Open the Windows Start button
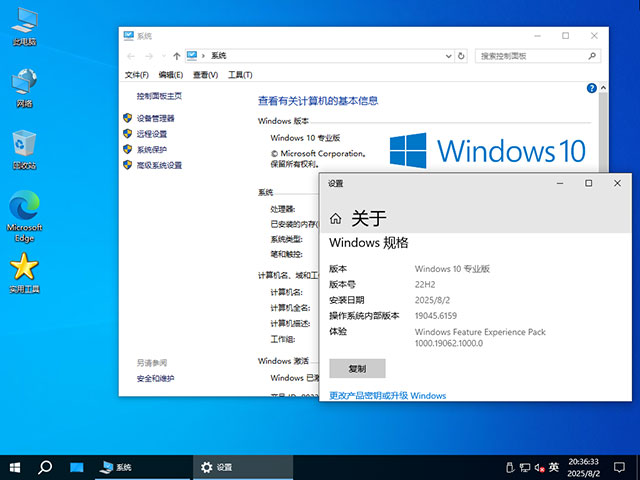This screenshot has height=480, width=640. 15,467
